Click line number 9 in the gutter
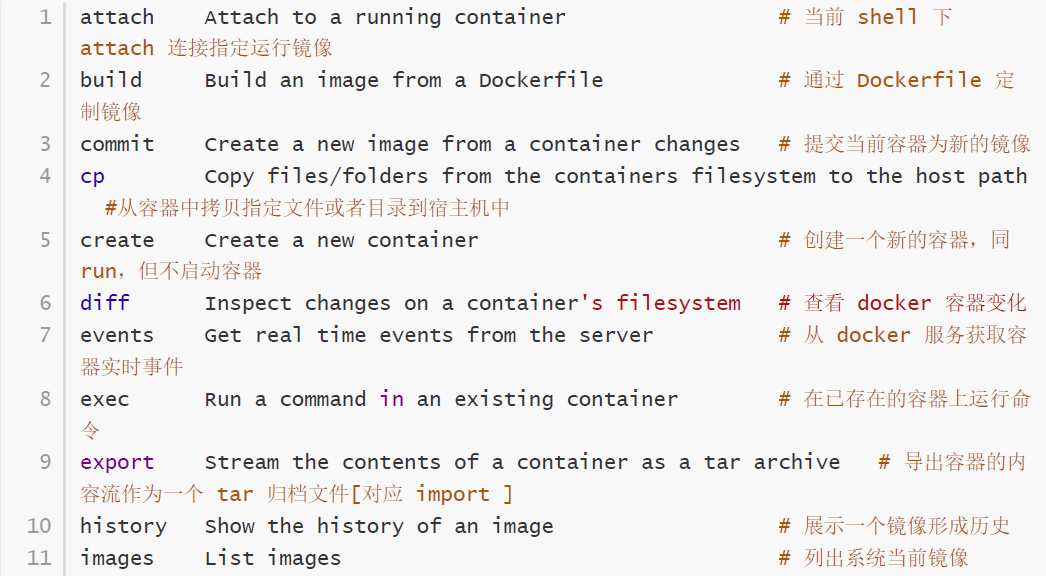Viewport: 1046px width, 576px height. coord(45,462)
